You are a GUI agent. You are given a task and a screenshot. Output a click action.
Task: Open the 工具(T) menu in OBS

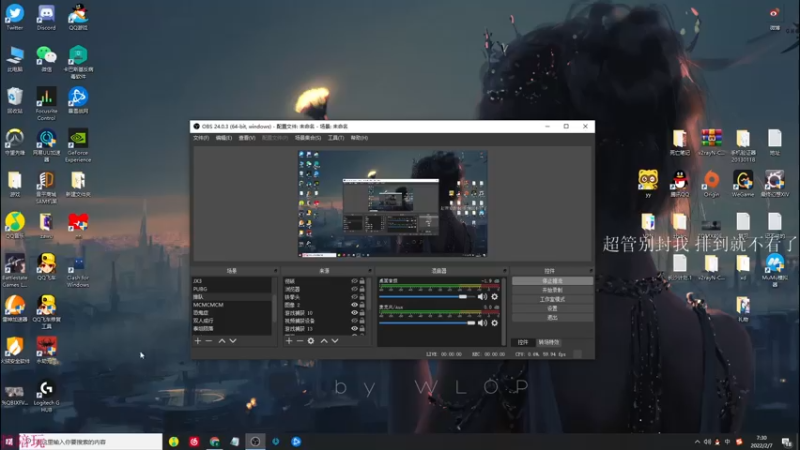(336, 138)
